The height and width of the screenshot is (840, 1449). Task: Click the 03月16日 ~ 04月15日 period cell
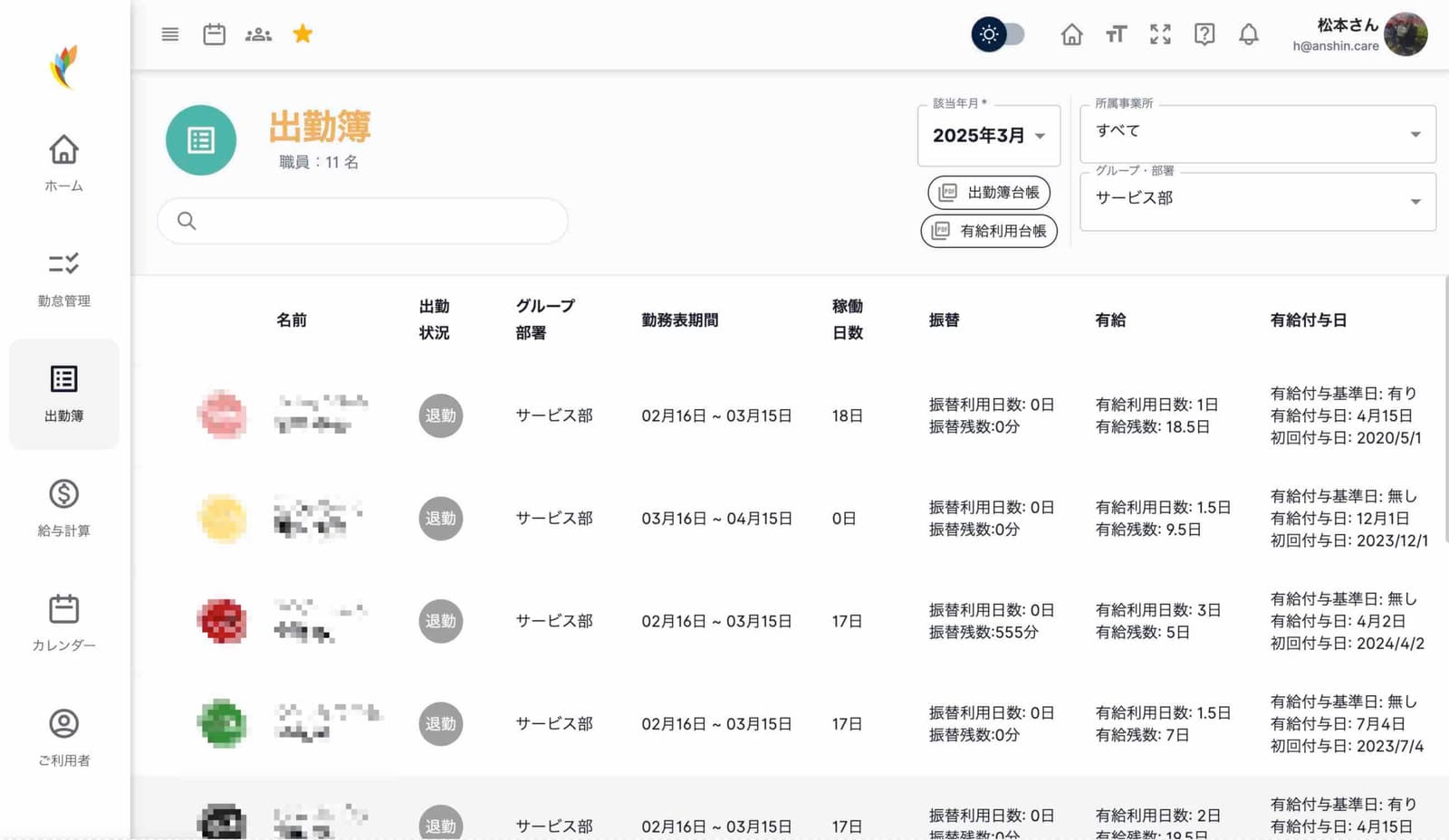click(717, 519)
